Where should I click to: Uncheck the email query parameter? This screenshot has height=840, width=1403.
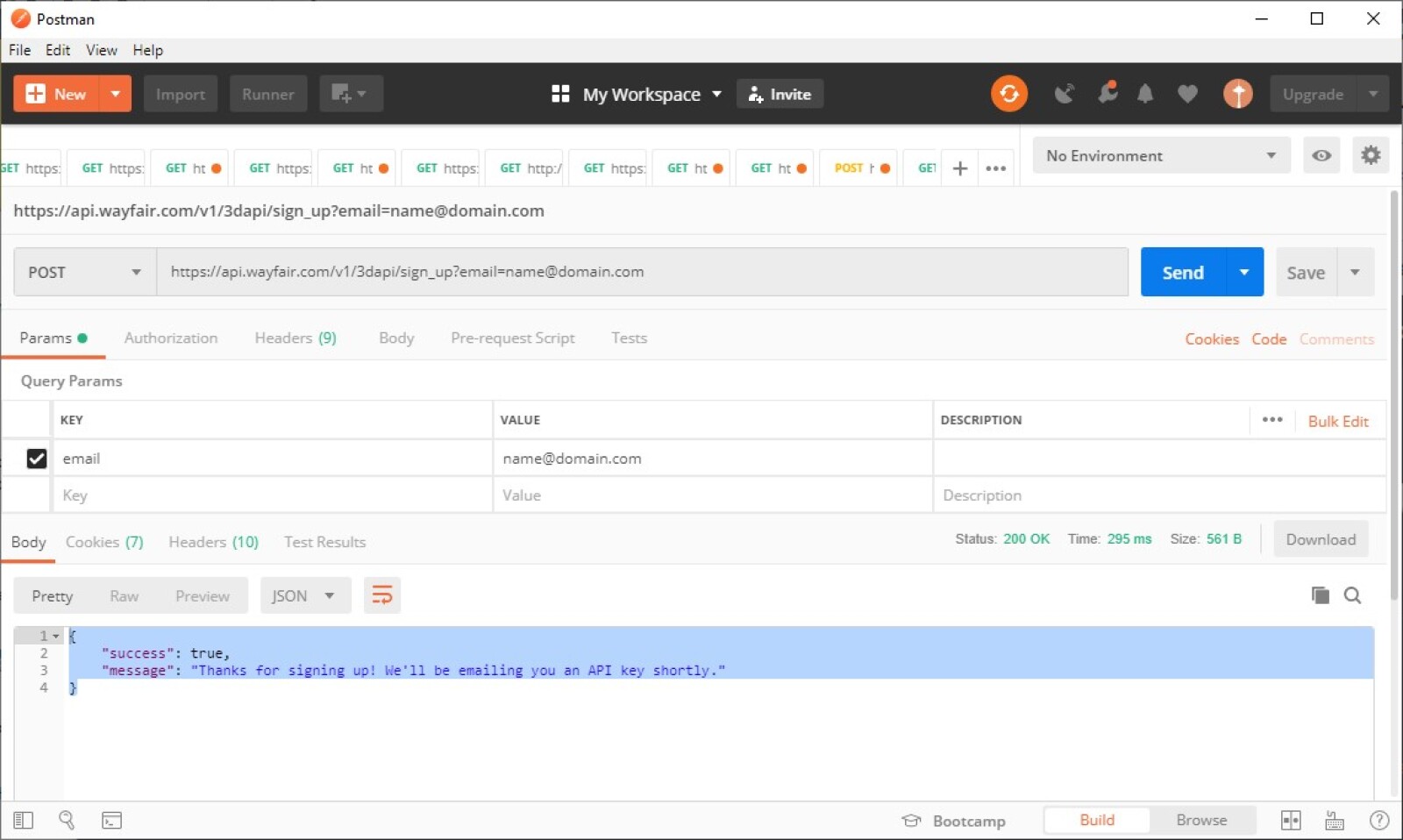tap(37, 459)
